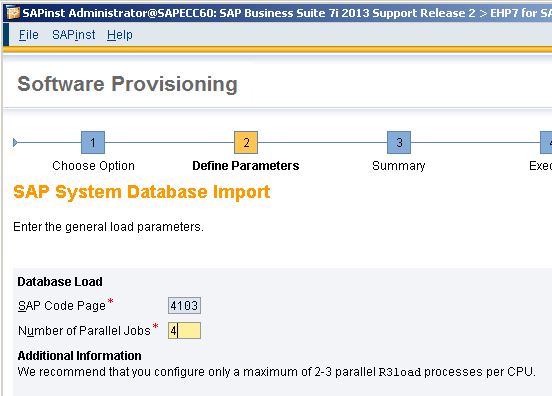Click the SAP Code Page label
The image size is (552, 396).
point(62,306)
